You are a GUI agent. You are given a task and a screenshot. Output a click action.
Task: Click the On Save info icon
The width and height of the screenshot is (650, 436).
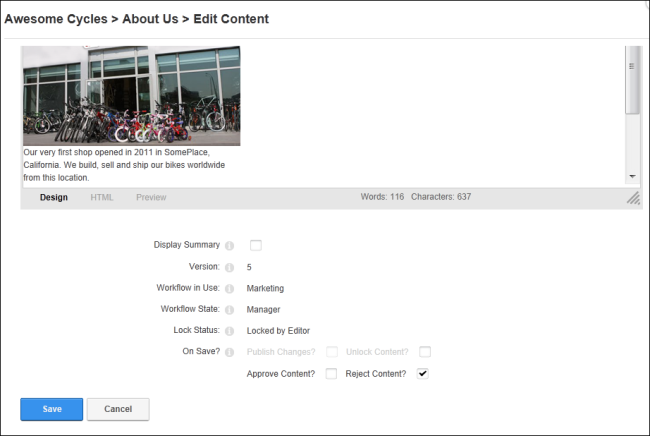pos(229,352)
